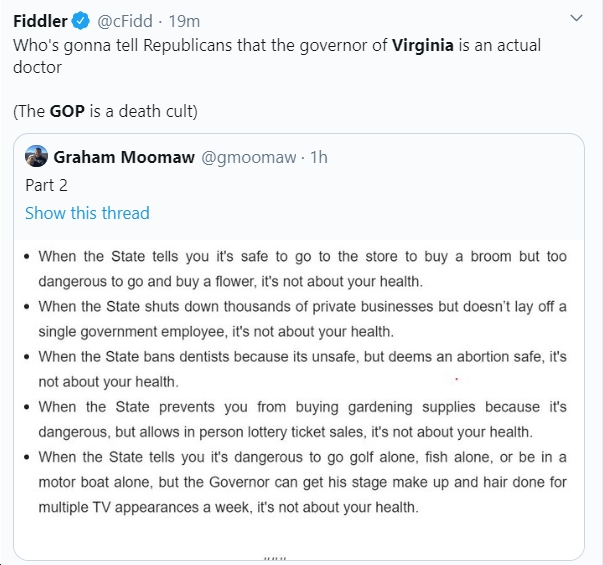Expand the tweet options chevron menu
Viewport: 603px width, 565px height.
coord(576,18)
